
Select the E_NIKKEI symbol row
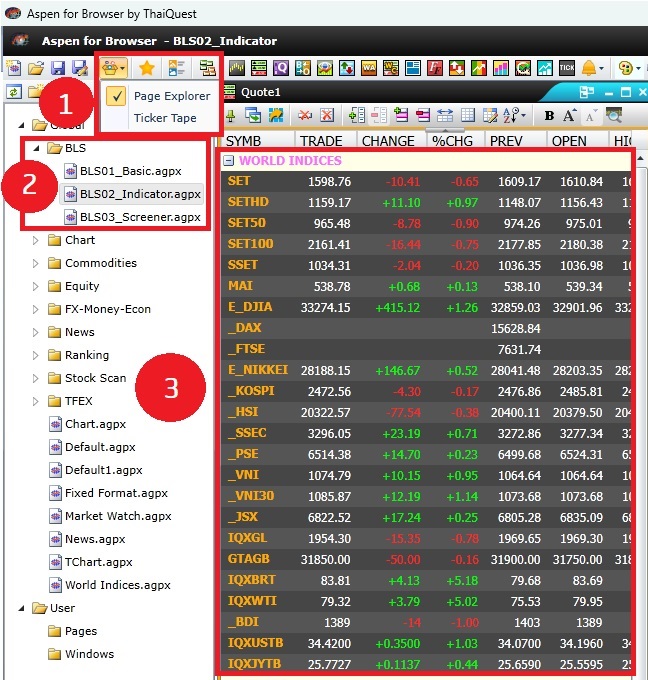click(425, 370)
